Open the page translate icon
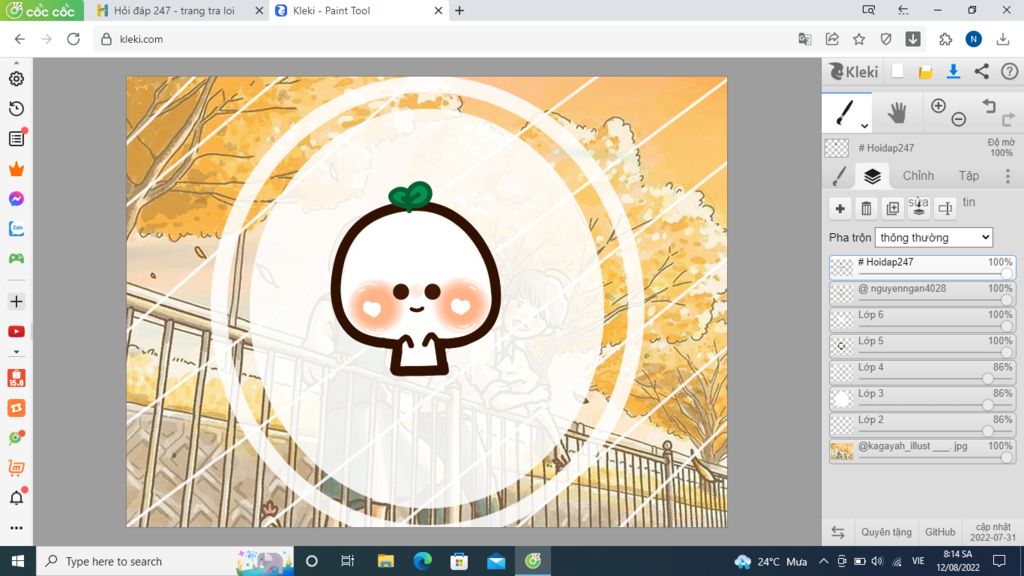This screenshot has width=1024, height=576. [805, 39]
